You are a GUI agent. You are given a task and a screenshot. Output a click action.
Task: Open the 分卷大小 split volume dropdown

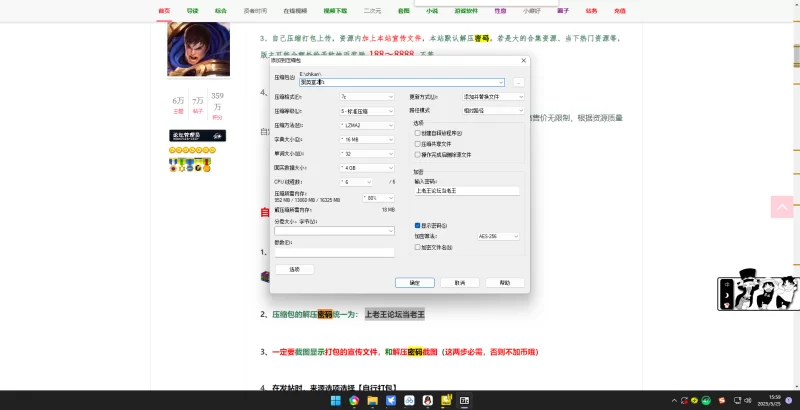334,231
